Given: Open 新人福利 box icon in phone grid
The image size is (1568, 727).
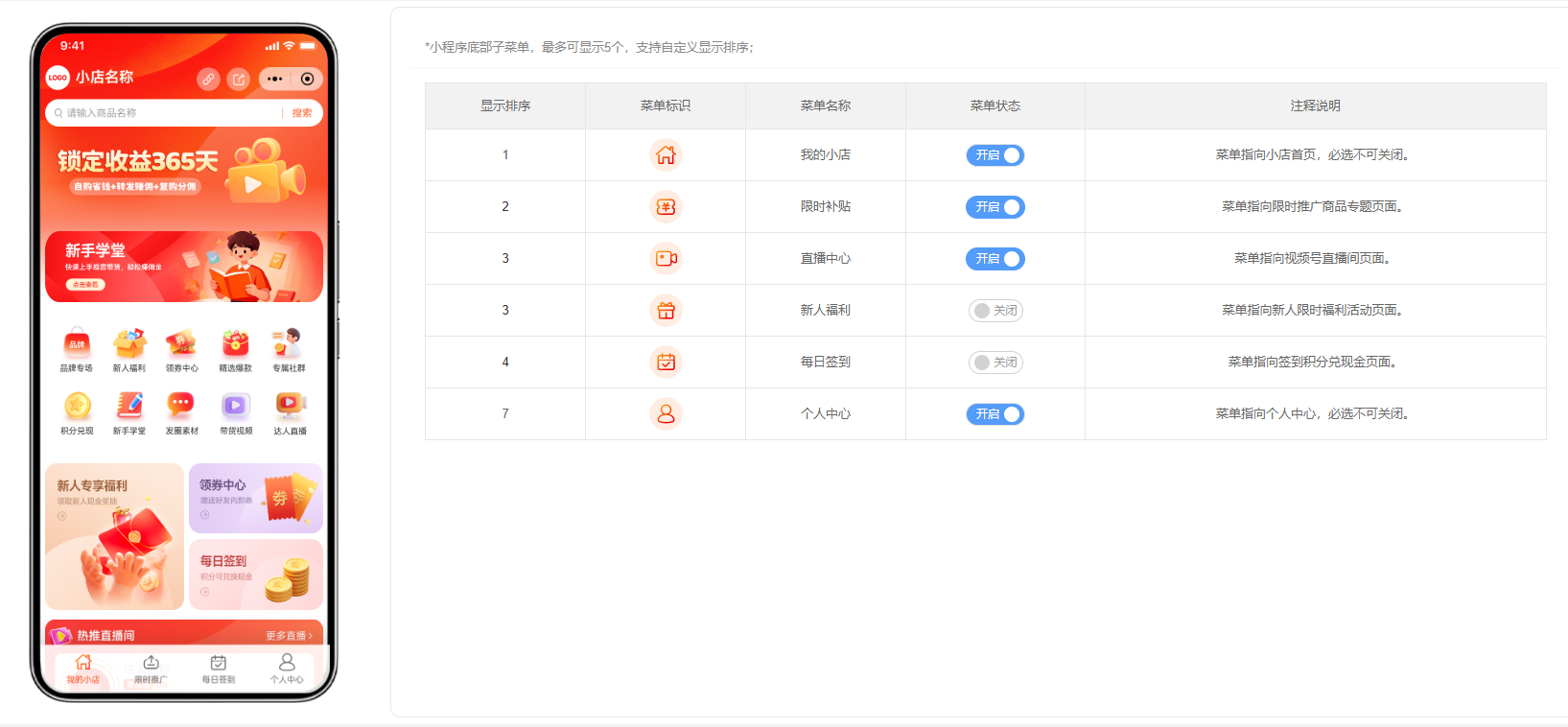Looking at the screenshot, I should coord(129,342).
